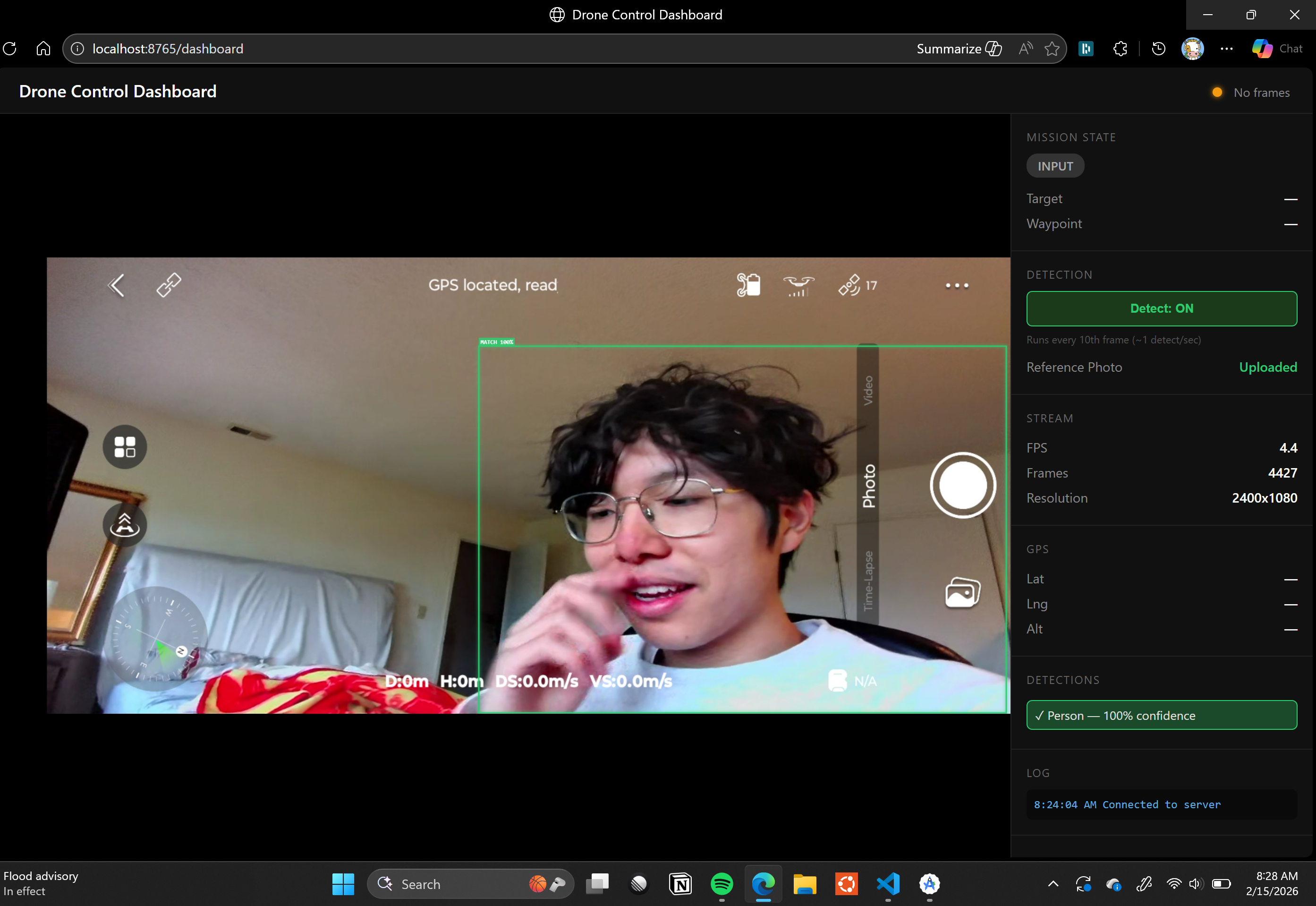Switch to Video capture mode

pyautogui.click(x=868, y=390)
